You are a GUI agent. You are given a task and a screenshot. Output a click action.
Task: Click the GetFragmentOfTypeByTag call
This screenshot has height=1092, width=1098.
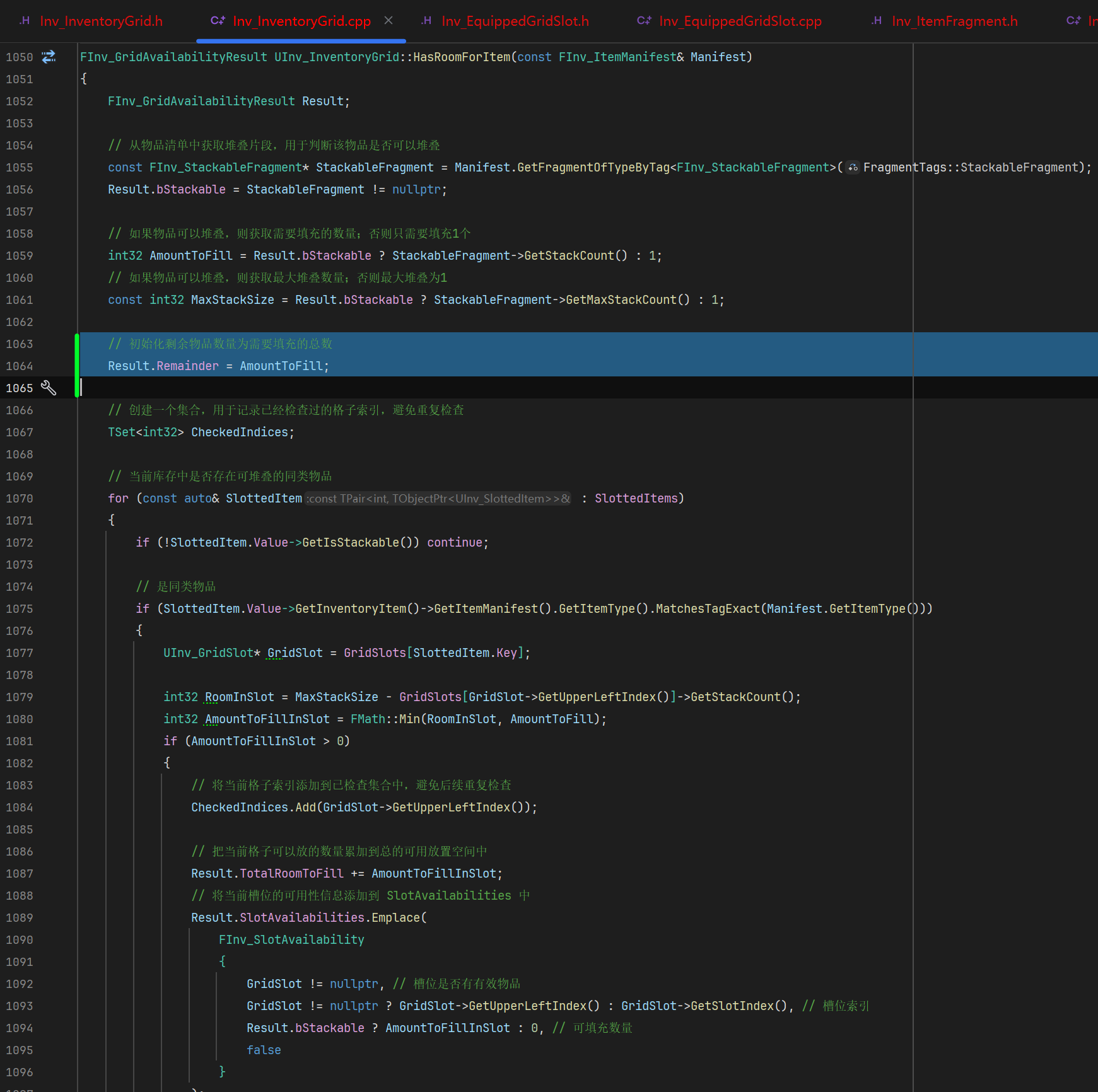tap(593, 167)
